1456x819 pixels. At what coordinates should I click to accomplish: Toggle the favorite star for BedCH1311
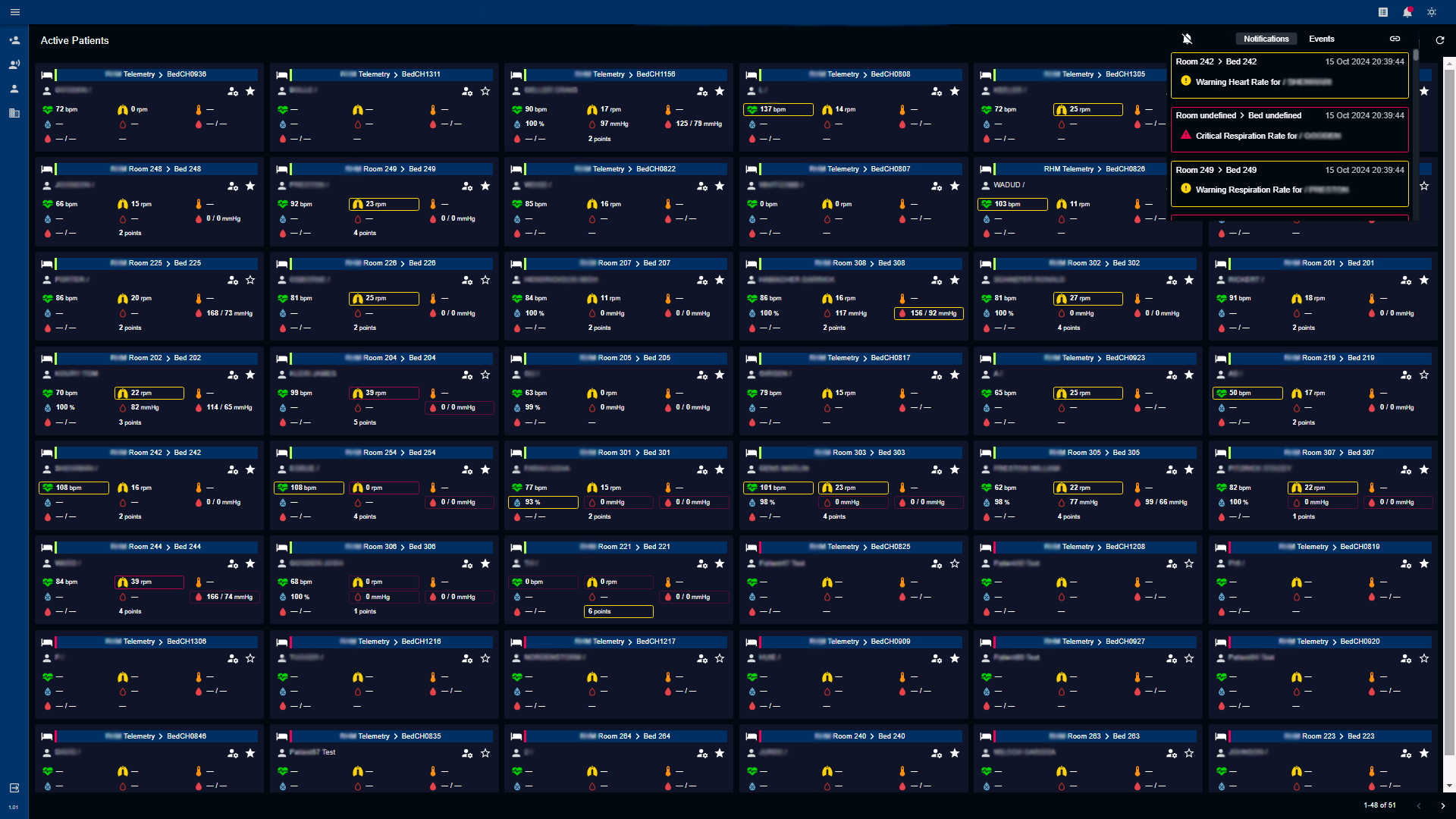pos(485,92)
